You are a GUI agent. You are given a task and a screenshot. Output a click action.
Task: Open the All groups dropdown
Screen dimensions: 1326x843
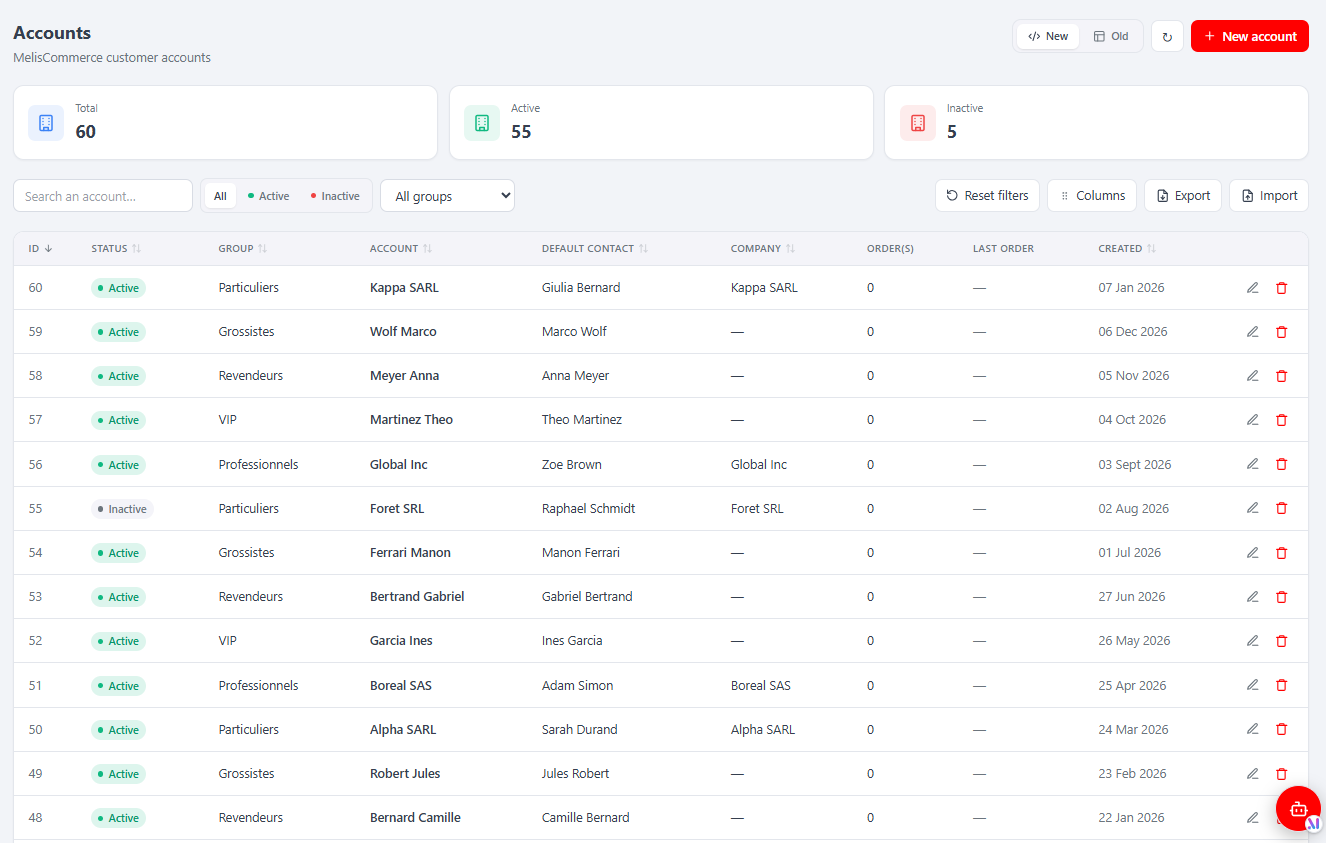point(447,196)
